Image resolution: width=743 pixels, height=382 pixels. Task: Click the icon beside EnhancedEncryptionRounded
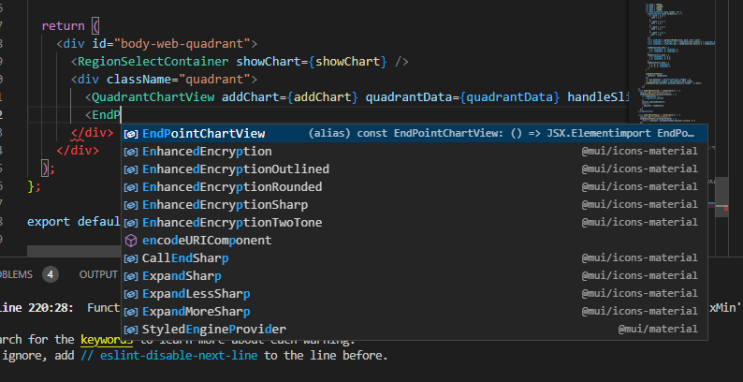click(131, 187)
